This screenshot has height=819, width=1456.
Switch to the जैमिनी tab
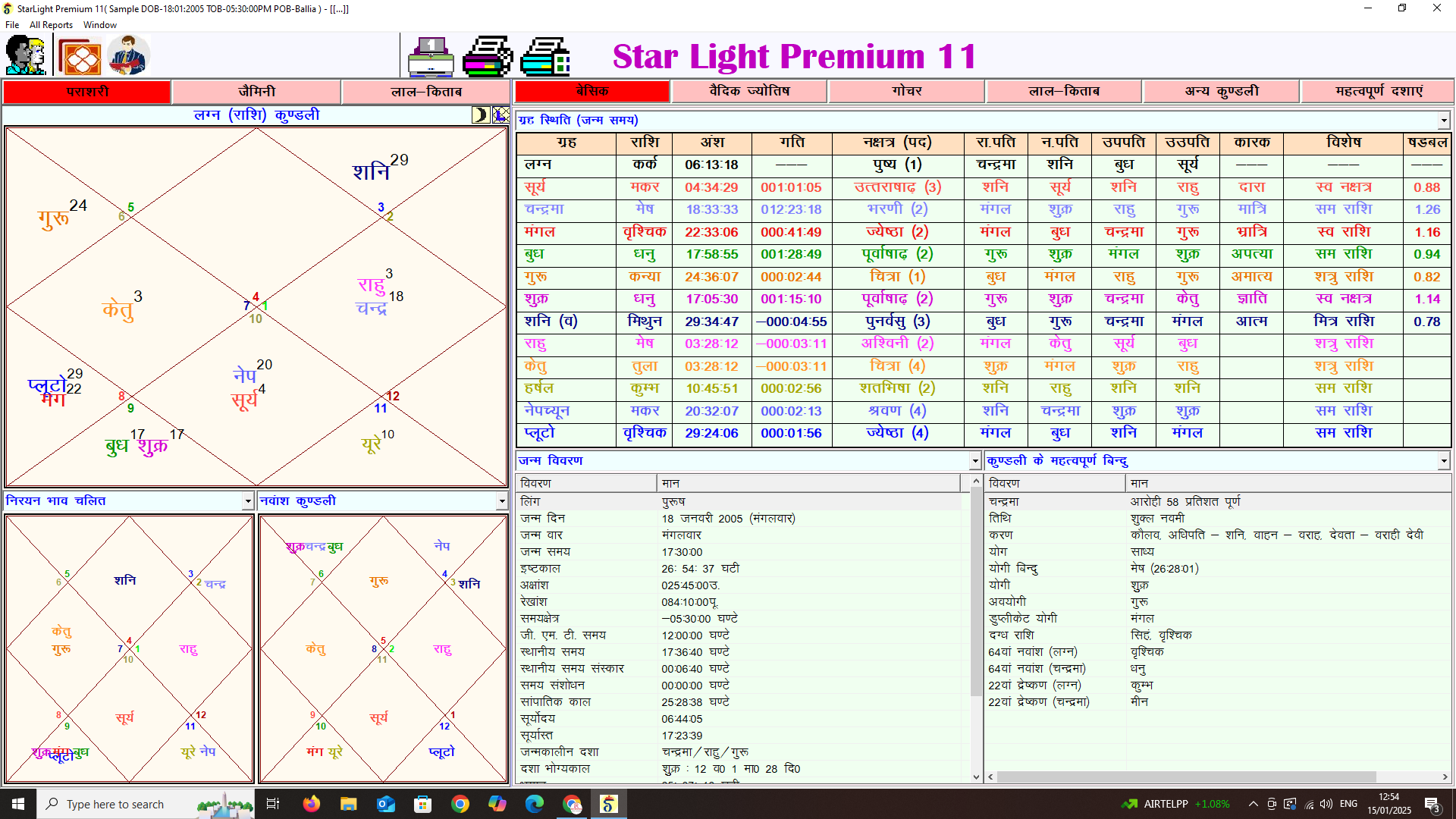[256, 92]
